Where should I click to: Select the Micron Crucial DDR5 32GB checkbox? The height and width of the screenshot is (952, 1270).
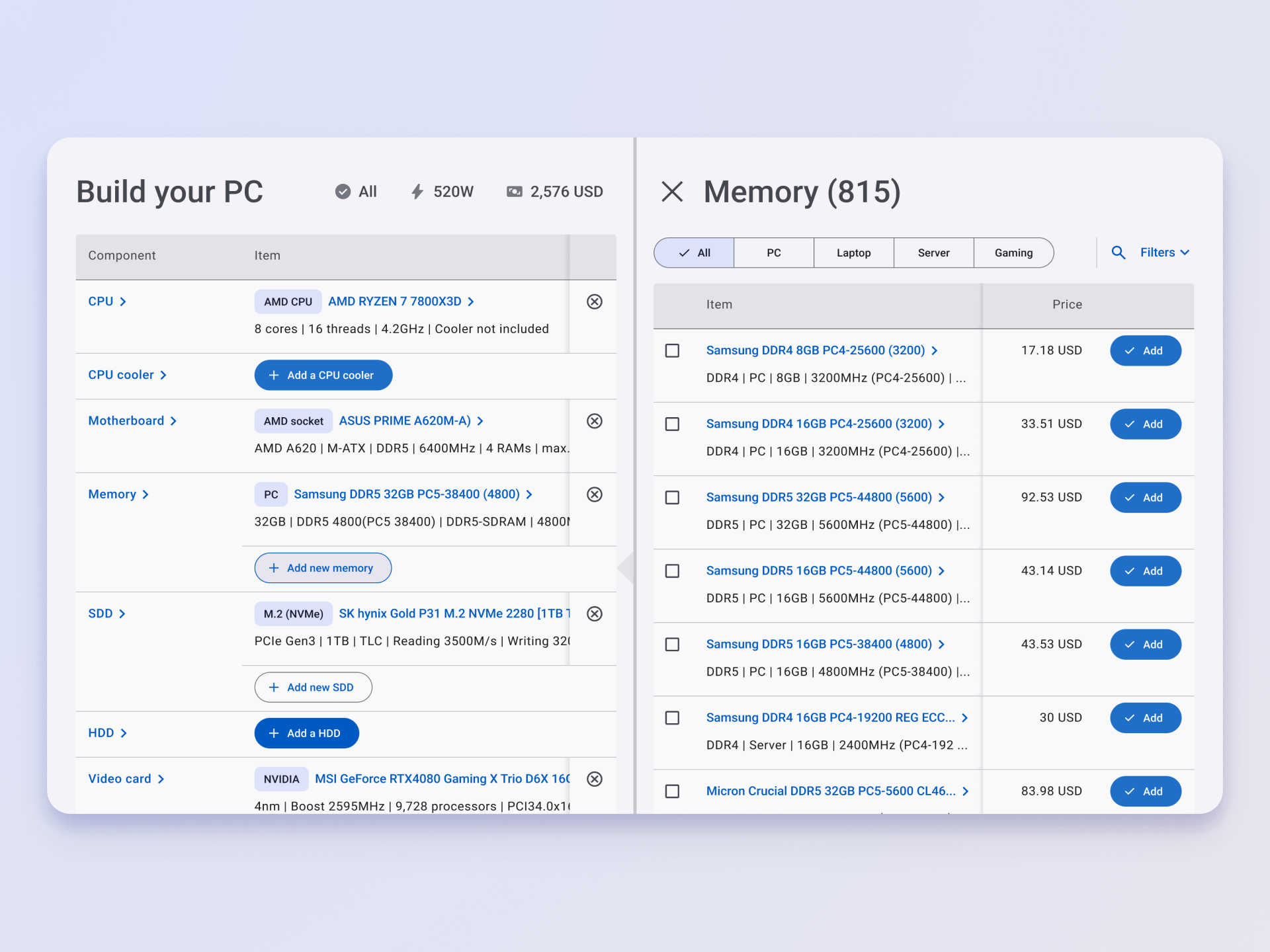pos(672,791)
